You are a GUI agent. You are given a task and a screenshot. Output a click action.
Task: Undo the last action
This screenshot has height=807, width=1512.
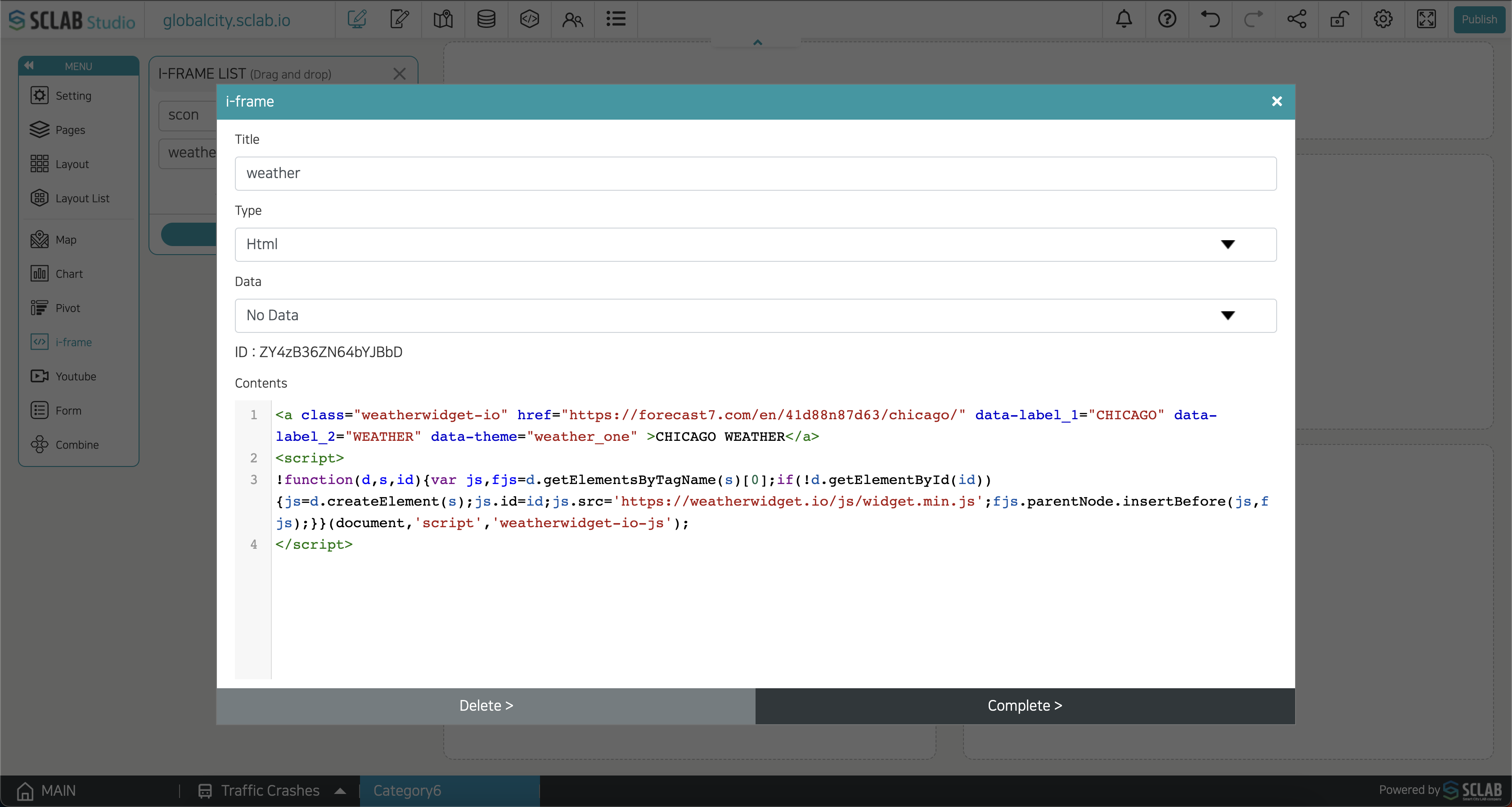1210,19
